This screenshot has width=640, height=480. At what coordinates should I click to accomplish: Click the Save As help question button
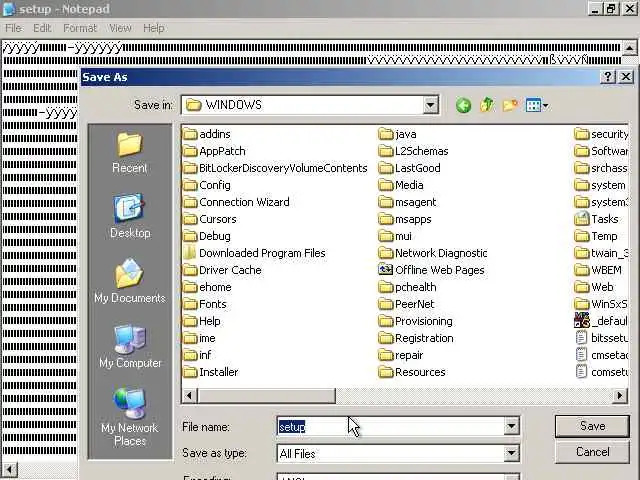[x=608, y=77]
